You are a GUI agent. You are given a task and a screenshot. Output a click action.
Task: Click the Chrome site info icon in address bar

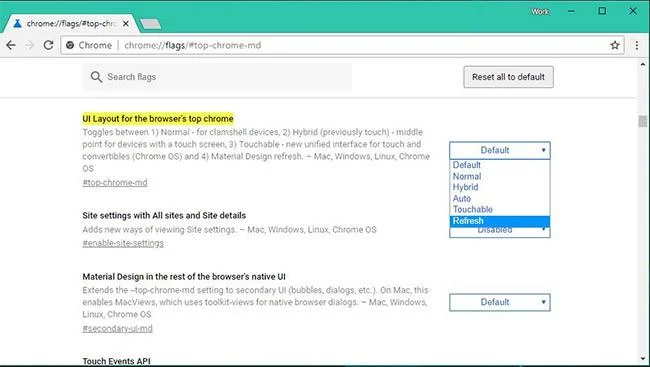point(70,45)
